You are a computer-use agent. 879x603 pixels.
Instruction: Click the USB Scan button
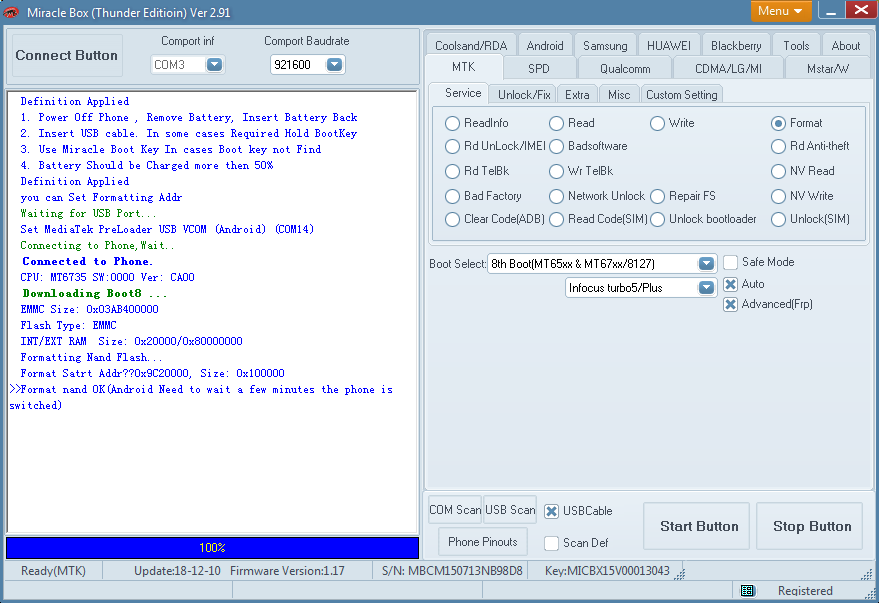tap(510, 509)
